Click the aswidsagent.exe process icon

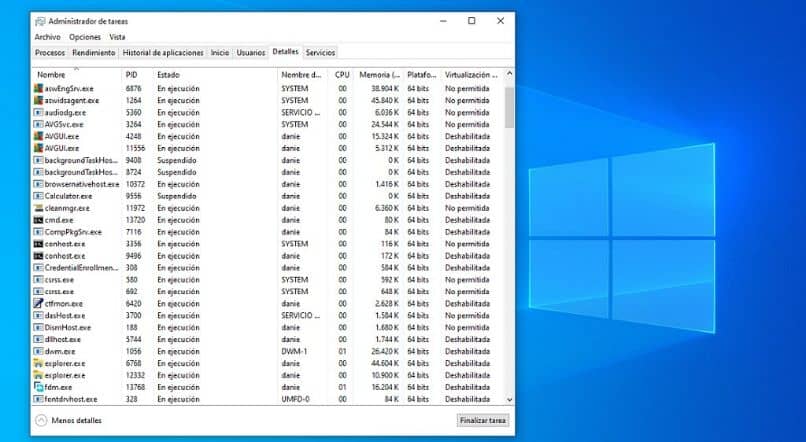[38, 100]
